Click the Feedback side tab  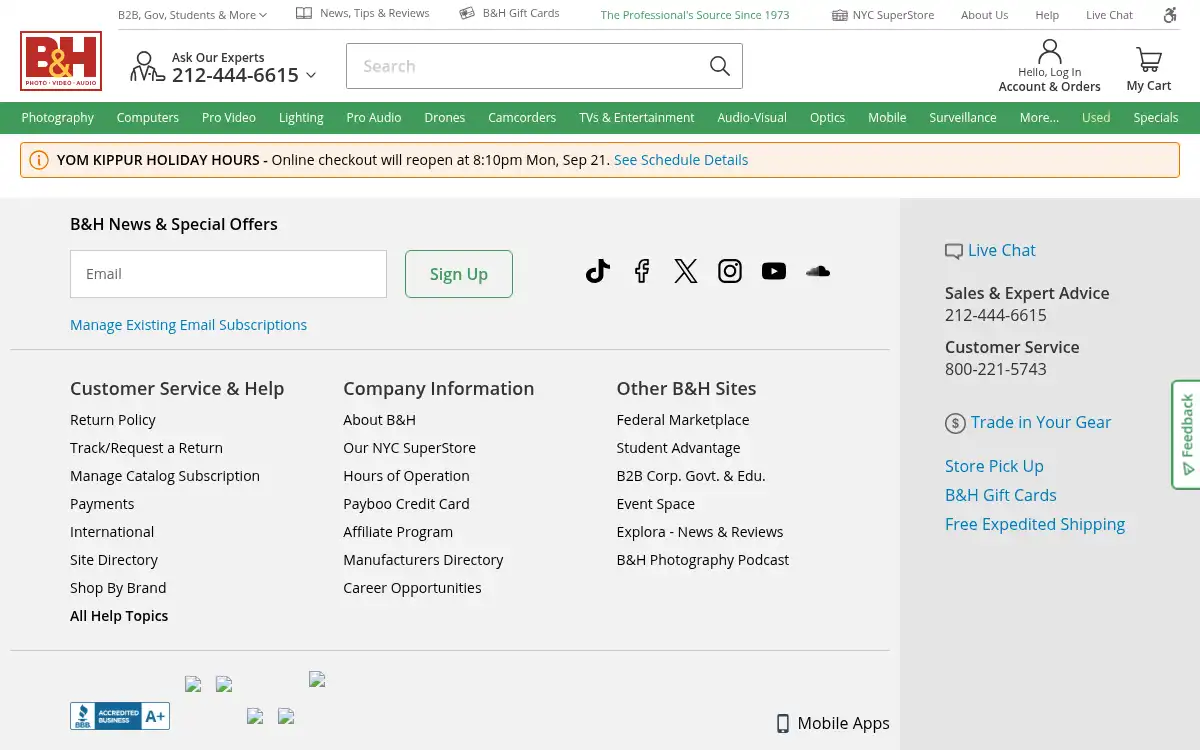1186,434
